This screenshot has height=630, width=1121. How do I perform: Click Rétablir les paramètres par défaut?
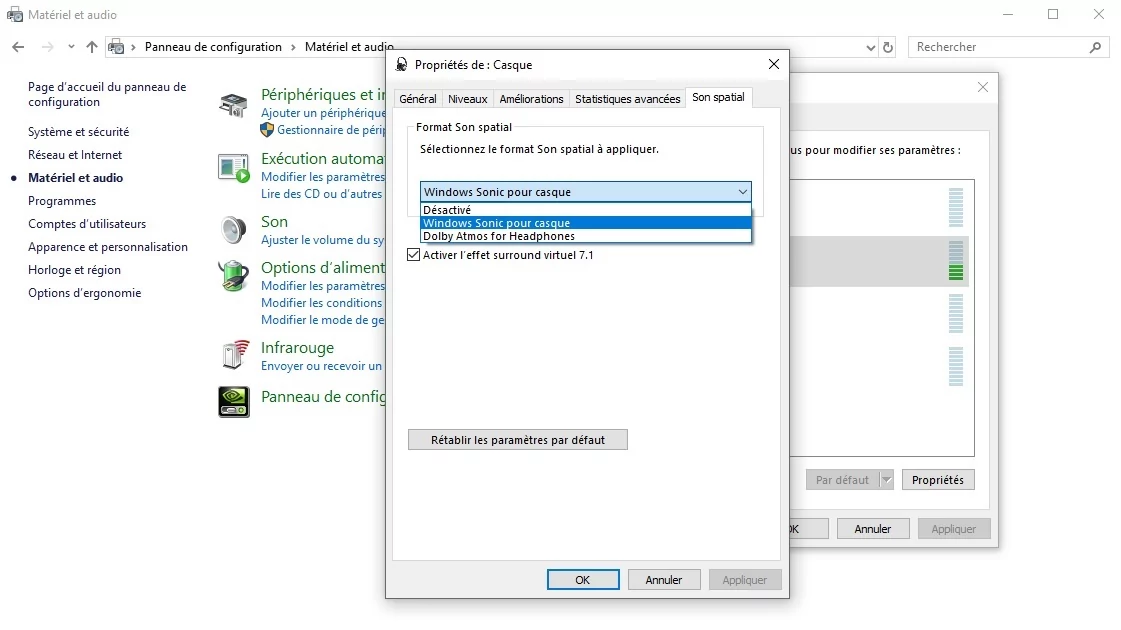click(x=518, y=440)
